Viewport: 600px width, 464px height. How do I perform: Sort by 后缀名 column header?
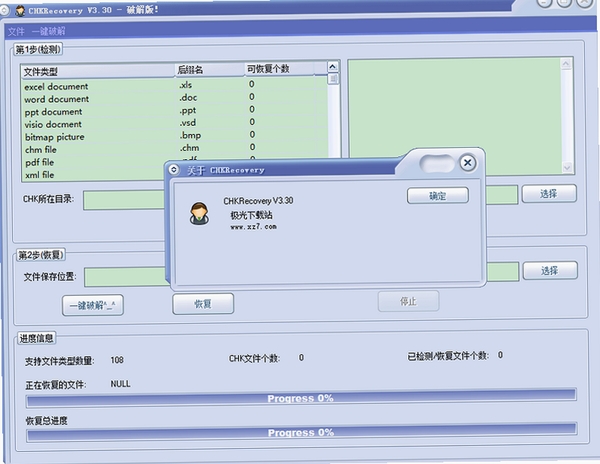tap(210, 70)
